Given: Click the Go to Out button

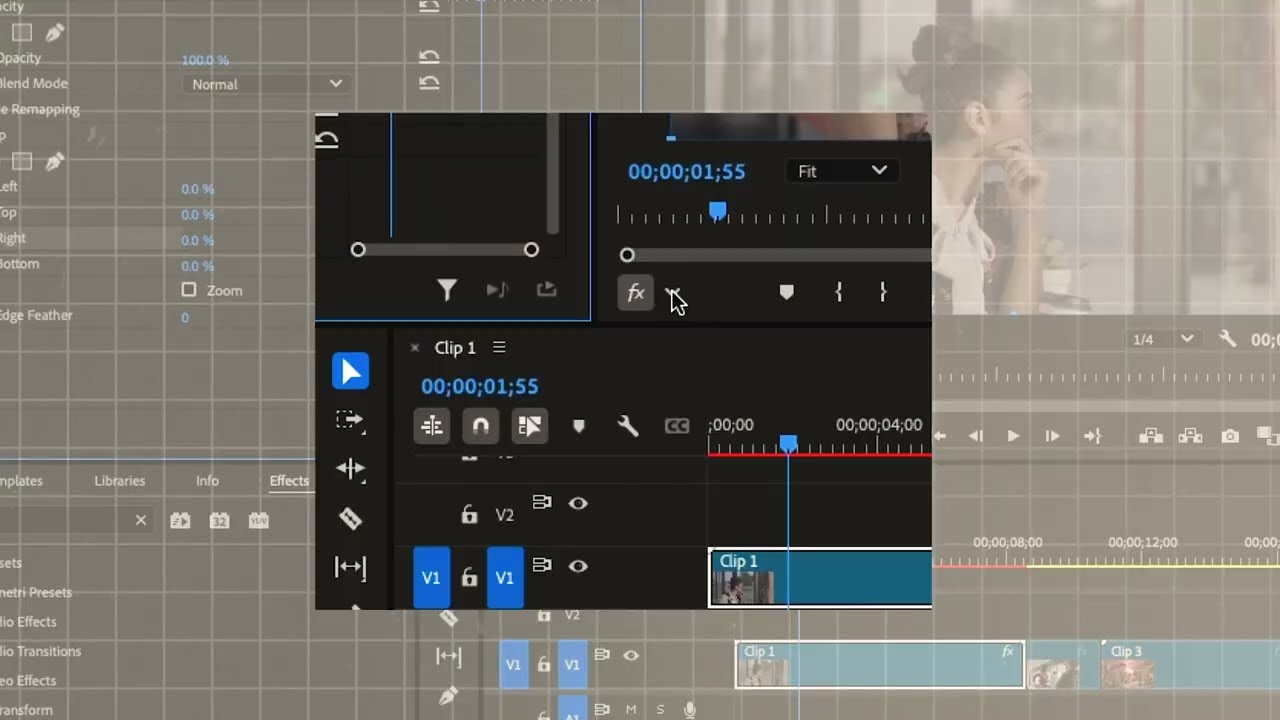Looking at the screenshot, I should 1092,436.
